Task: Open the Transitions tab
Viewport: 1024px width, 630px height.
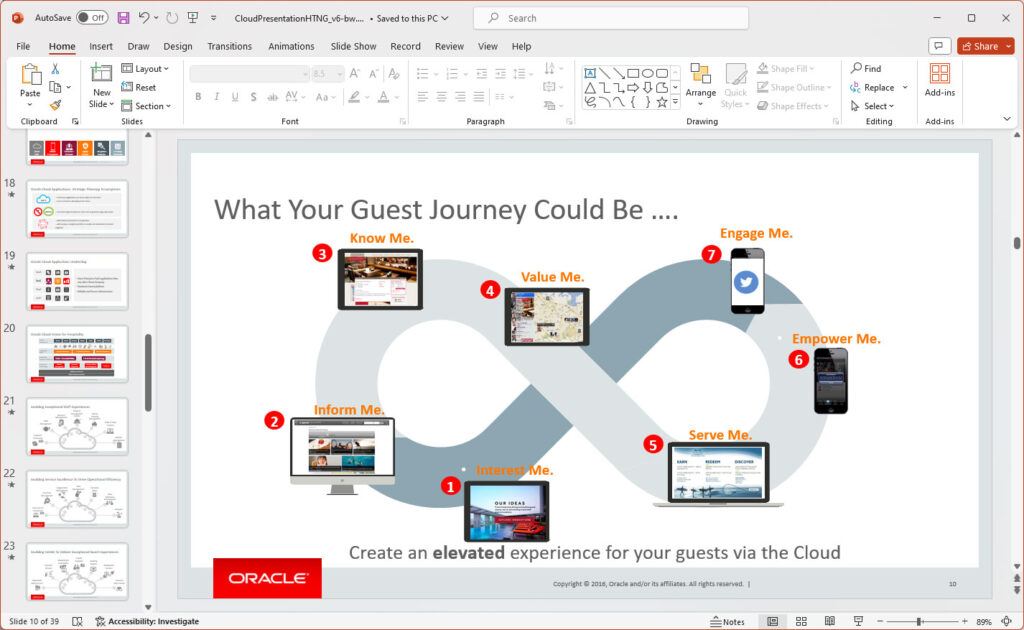Action: (x=229, y=46)
